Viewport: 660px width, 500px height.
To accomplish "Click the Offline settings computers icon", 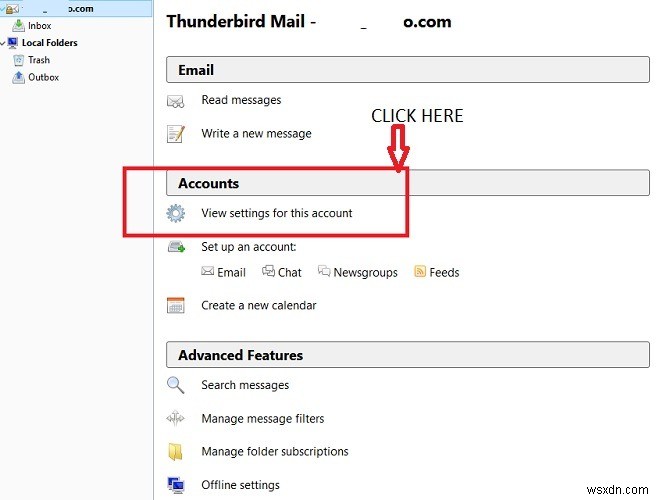I will click(x=176, y=485).
